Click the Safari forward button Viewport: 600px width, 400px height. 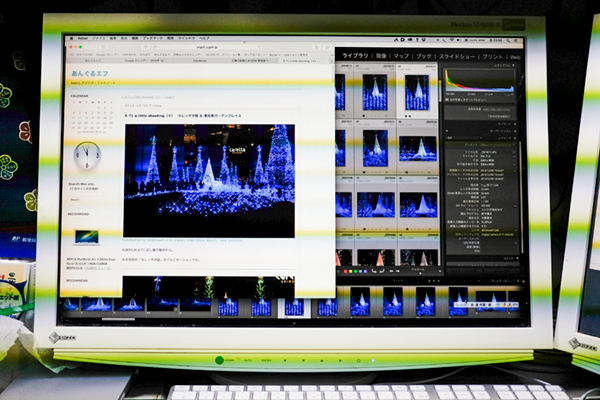point(95,47)
